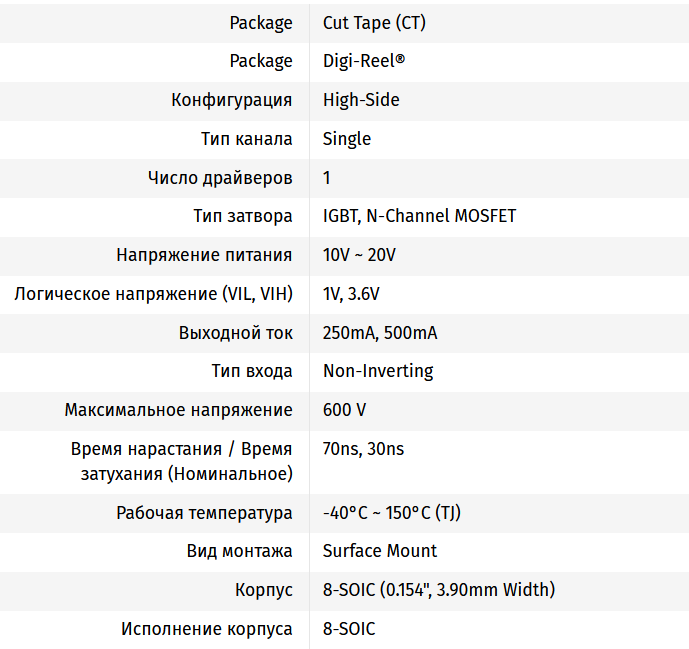This screenshot has width=689, height=649.
Task: Select the "Максимальное напряжение" label
Action: click(x=179, y=410)
